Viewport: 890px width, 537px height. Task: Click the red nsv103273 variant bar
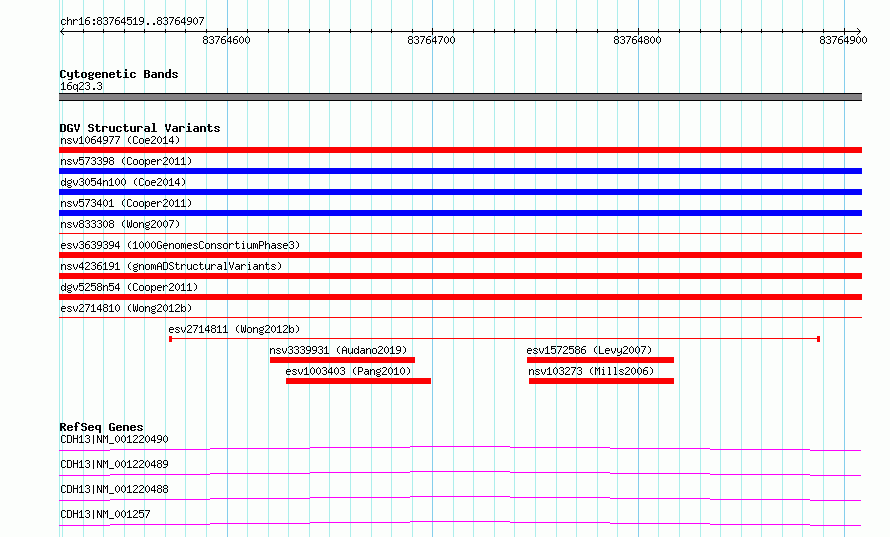(x=602, y=381)
